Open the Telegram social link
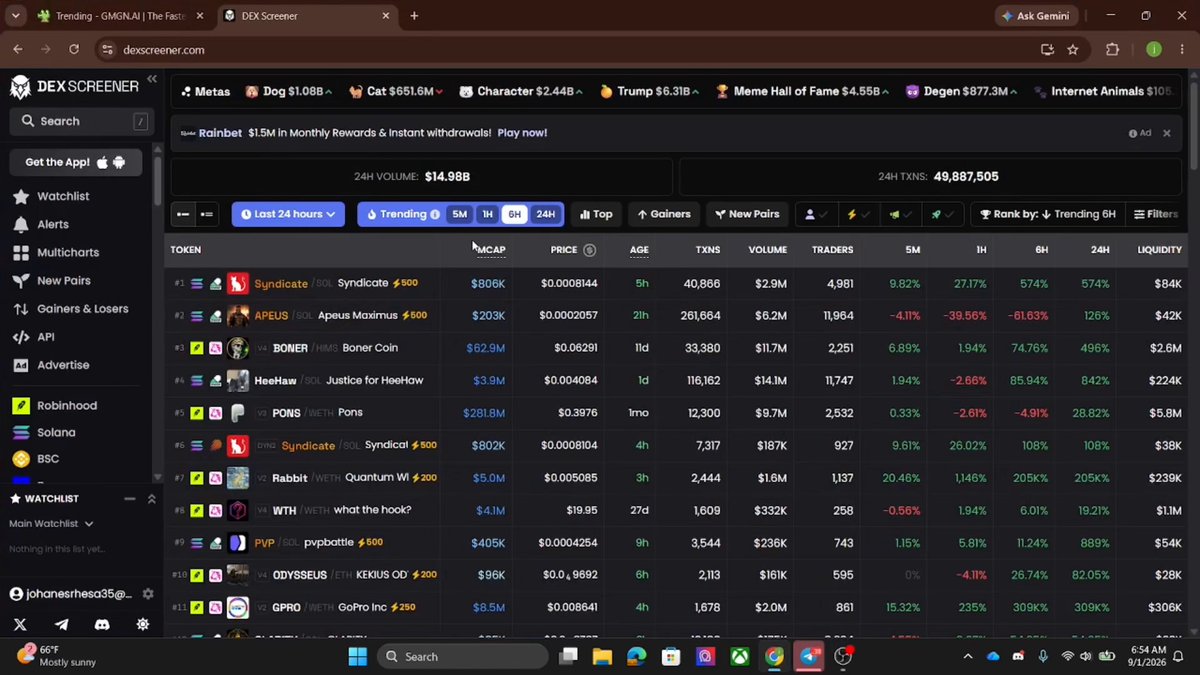Image resolution: width=1200 pixels, height=675 pixels. pyautogui.click(x=62, y=624)
